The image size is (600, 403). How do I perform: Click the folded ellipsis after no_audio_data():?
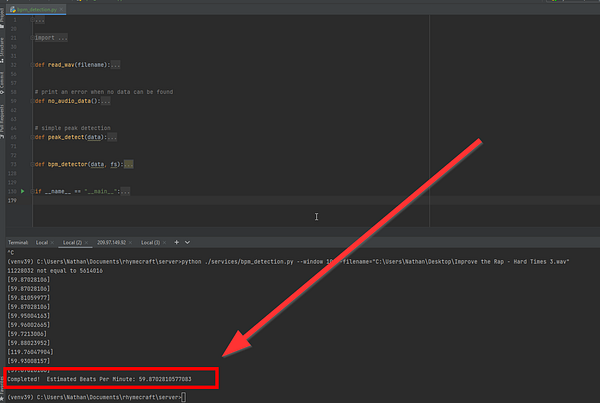tap(106, 101)
